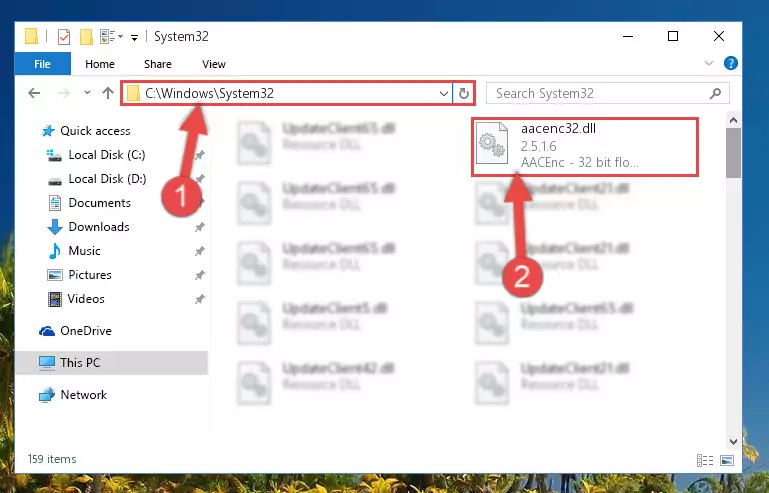This screenshot has width=769, height=493.
Task: Click the Properties checkmark icon in title bar
Action: click(64, 37)
